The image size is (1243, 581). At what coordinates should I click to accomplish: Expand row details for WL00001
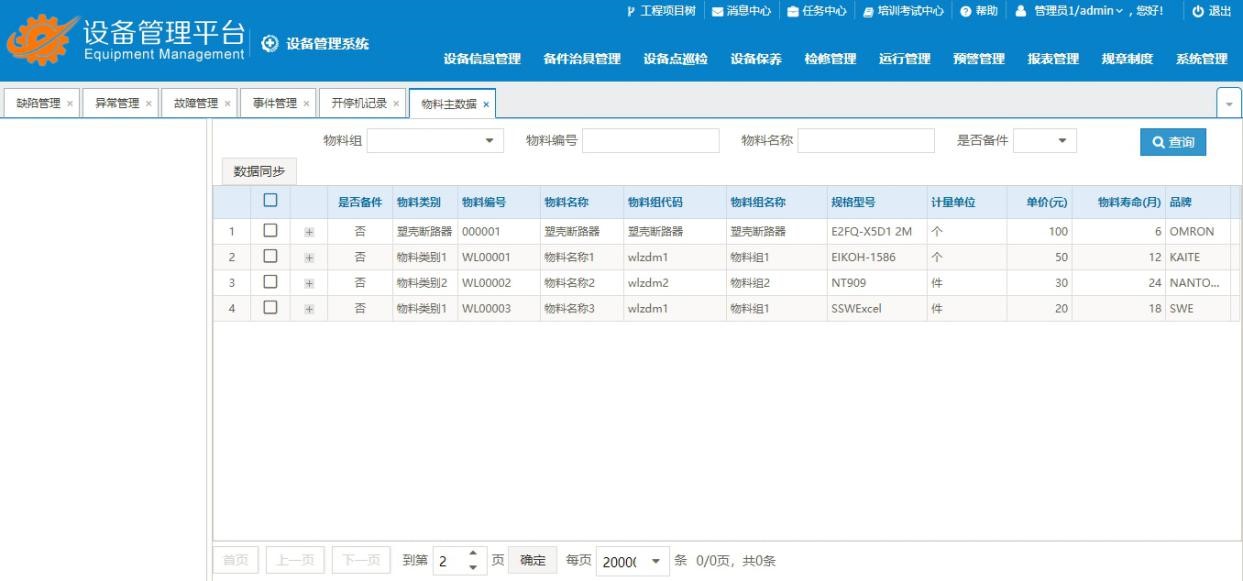click(x=309, y=257)
